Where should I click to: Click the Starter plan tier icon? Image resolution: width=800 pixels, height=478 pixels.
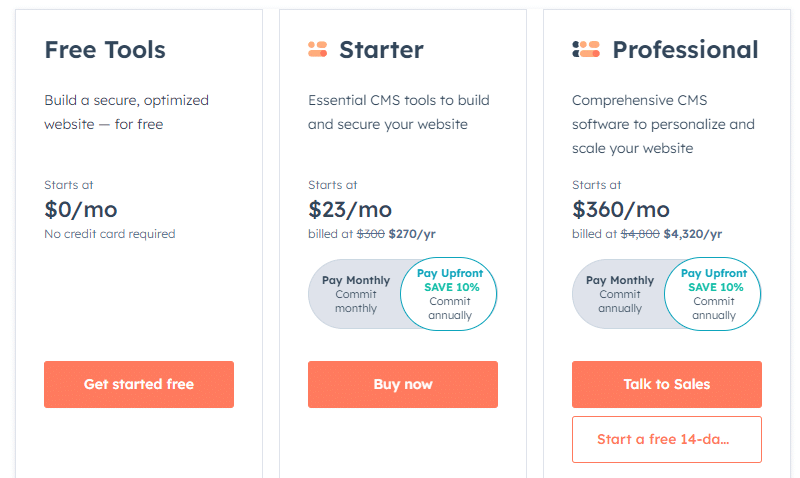click(x=317, y=49)
